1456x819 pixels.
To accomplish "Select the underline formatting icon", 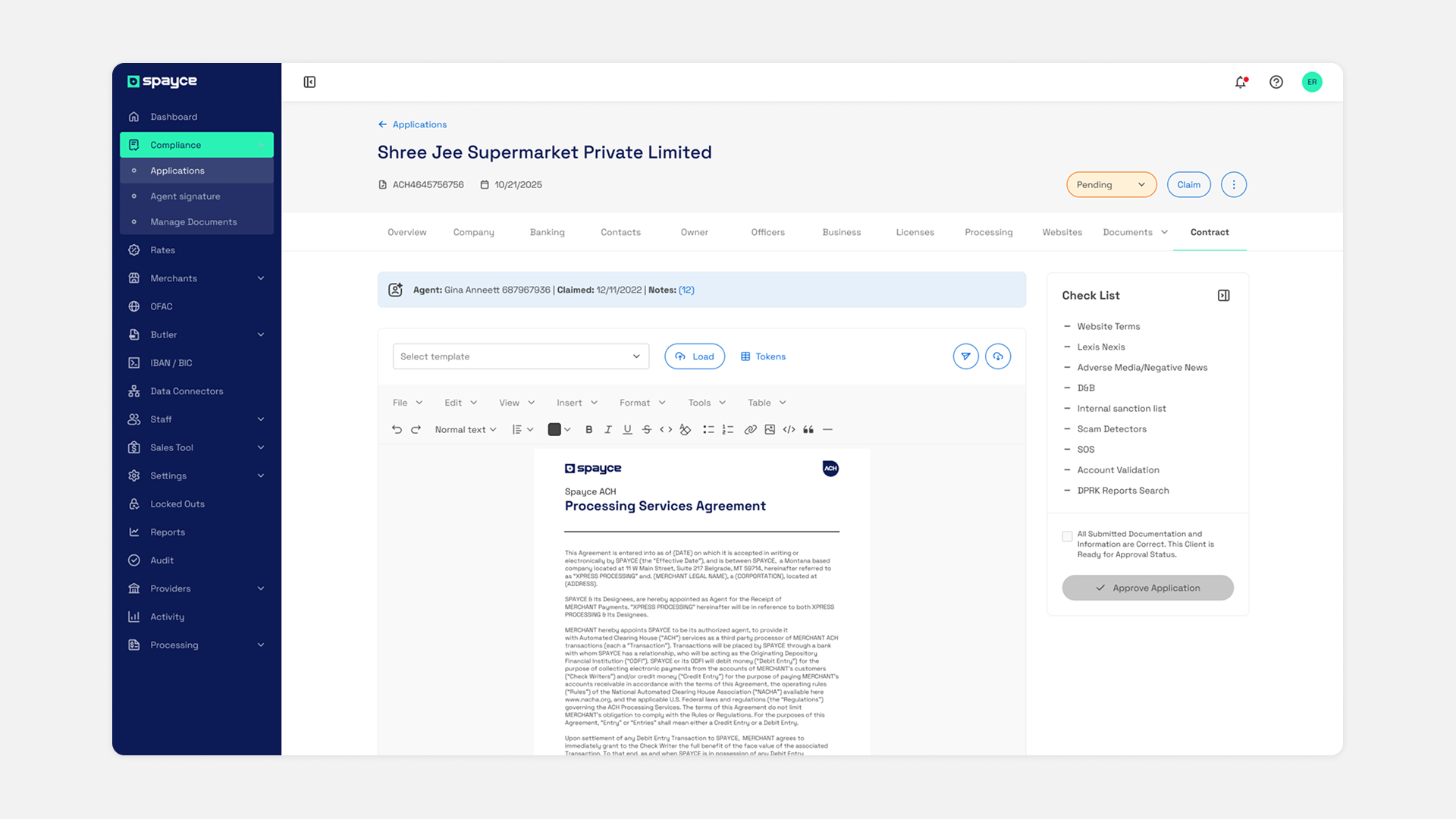I will tap(627, 429).
